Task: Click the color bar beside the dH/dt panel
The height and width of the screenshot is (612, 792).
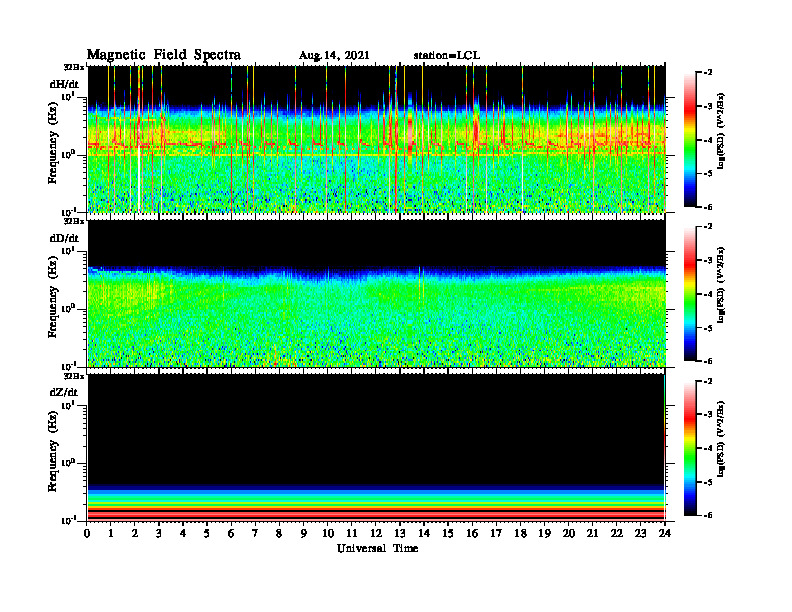Action: pyautogui.click(x=690, y=139)
